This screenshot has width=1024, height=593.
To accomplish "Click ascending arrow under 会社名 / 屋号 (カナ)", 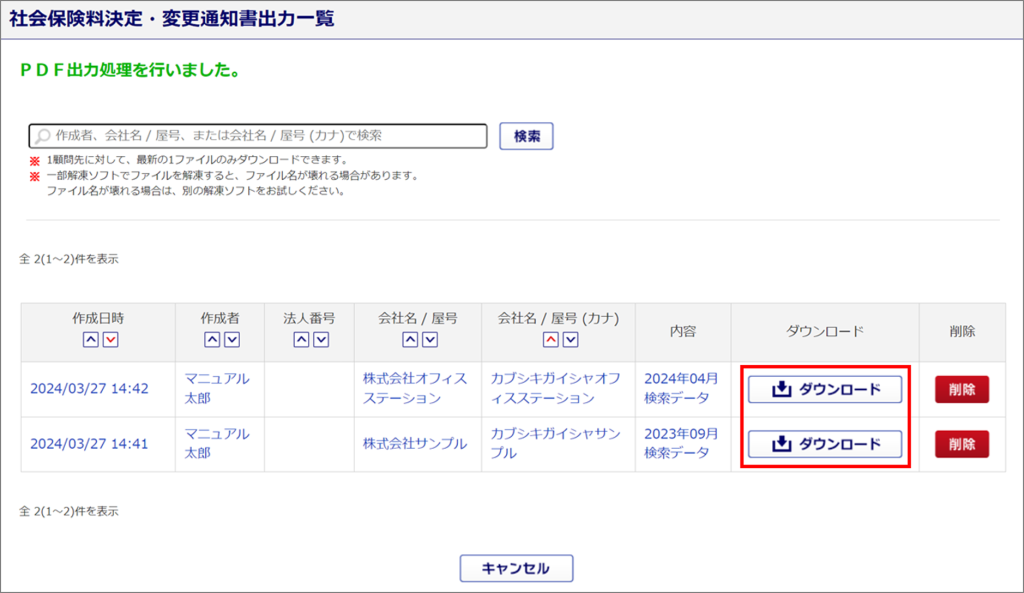I will [550, 340].
